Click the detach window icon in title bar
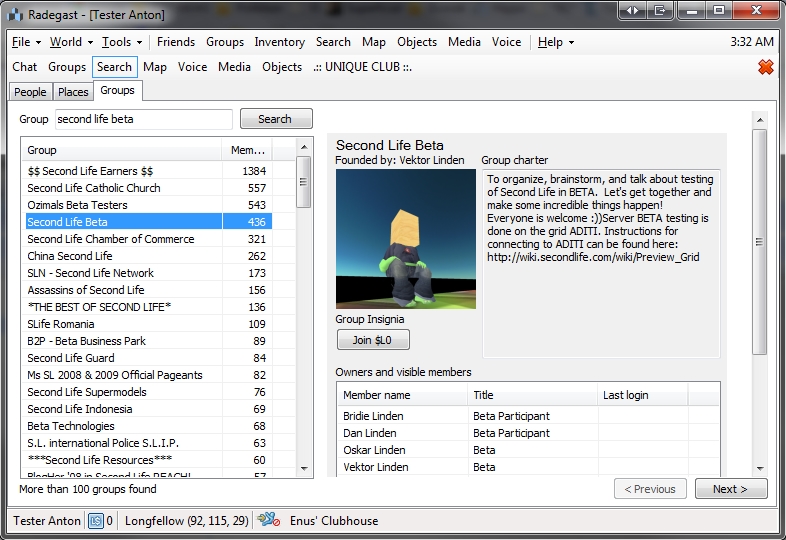This screenshot has height=540, width=786. (659, 11)
